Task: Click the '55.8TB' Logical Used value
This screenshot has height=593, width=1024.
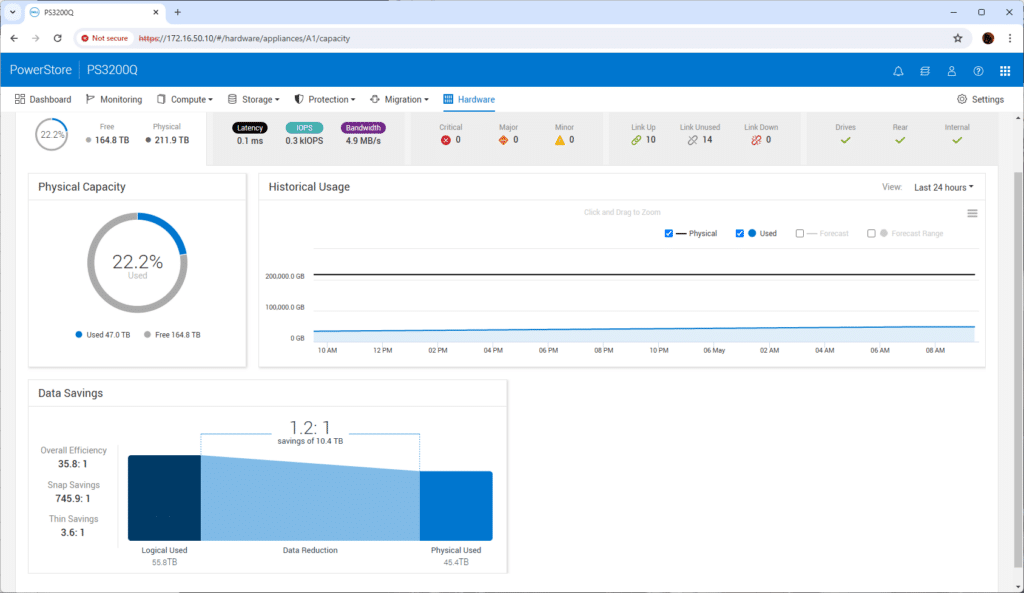Action: [x=165, y=562]
